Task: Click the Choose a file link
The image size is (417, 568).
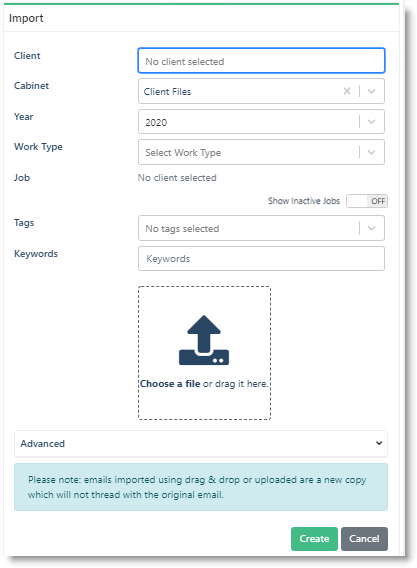Action: [x=170, y=384]
